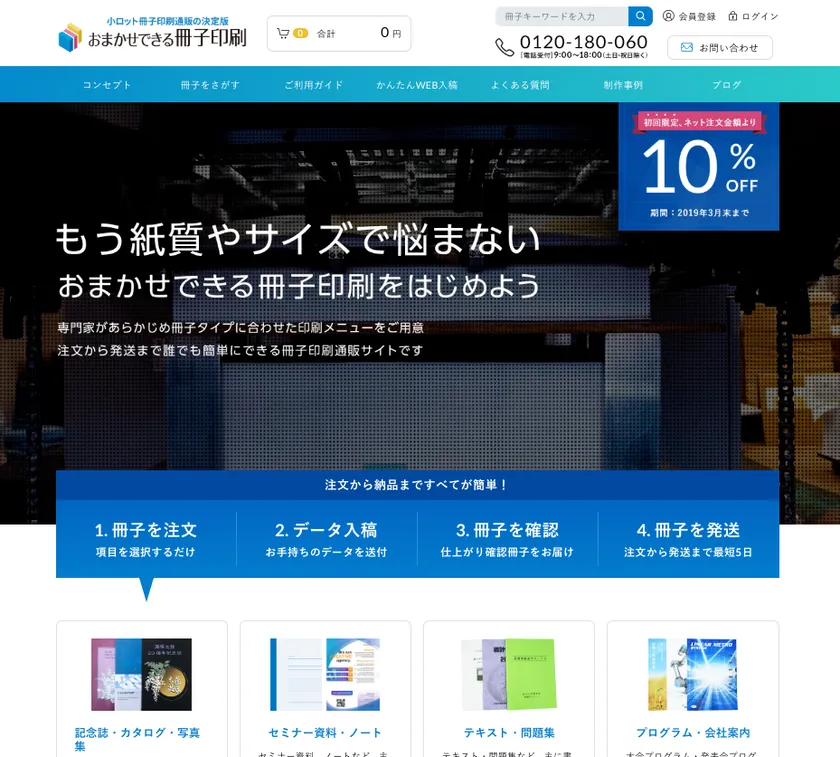
Task: Open 記念誌・カタログ・写真集 title link
Action: point(137,739)
